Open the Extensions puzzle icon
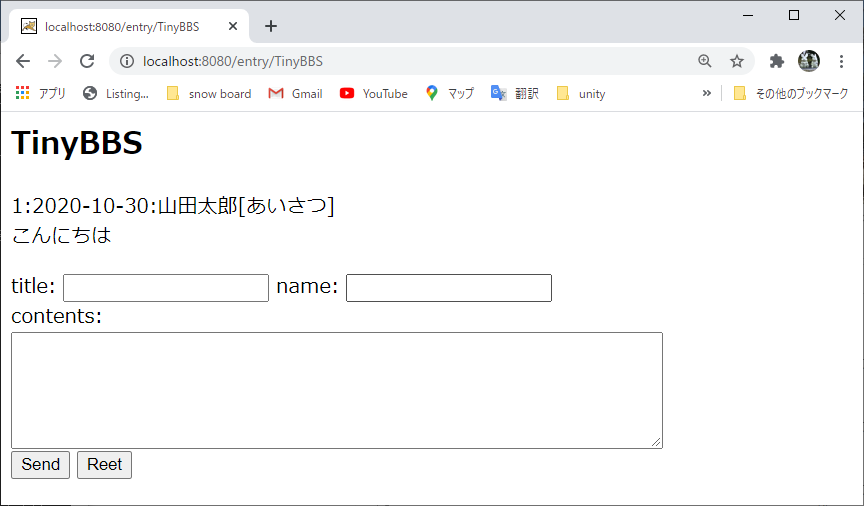The image size is (864, 506). click(x=776, y=61)
